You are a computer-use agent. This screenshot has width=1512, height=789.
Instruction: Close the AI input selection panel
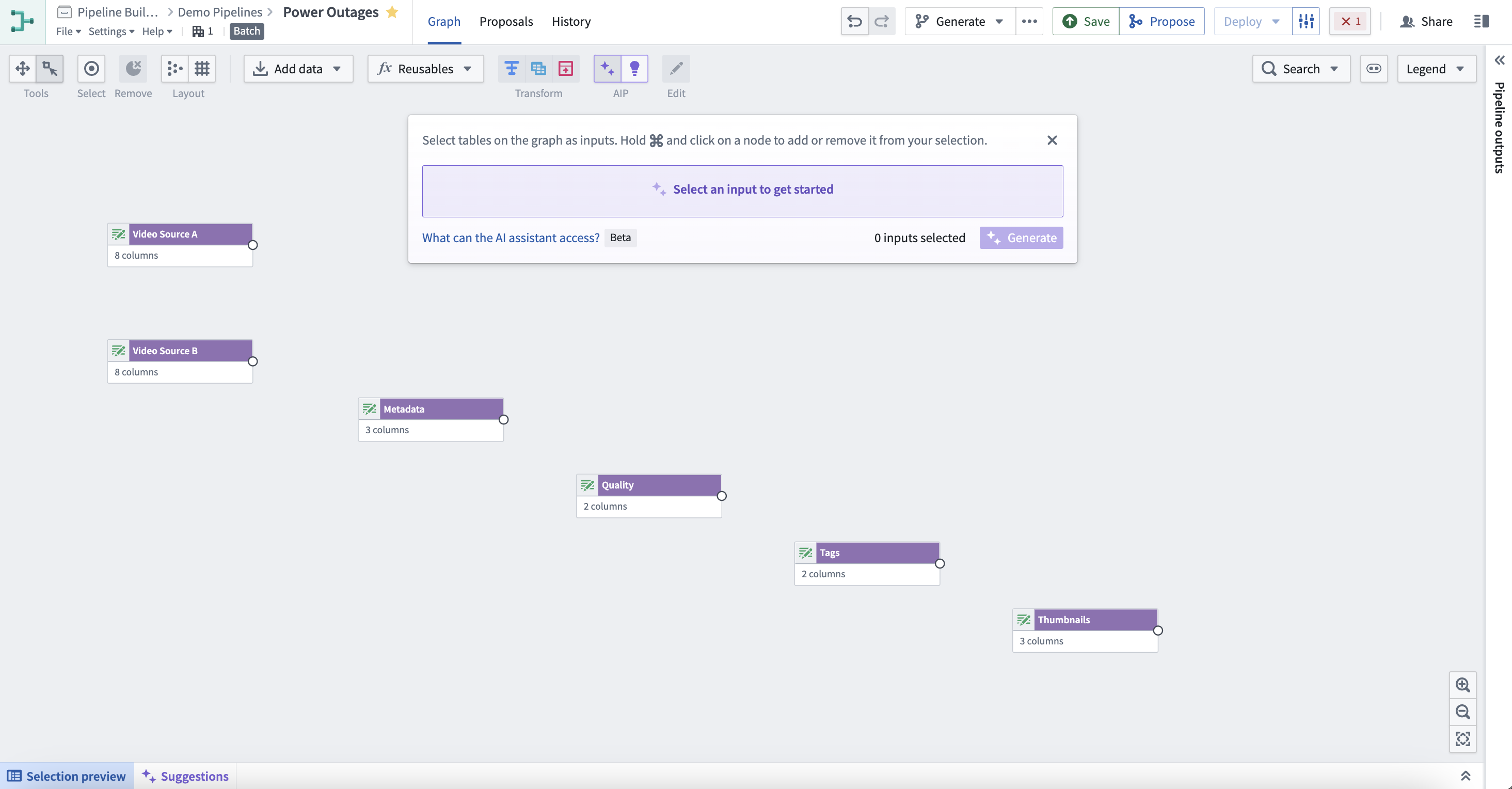tap(1052, 140)
